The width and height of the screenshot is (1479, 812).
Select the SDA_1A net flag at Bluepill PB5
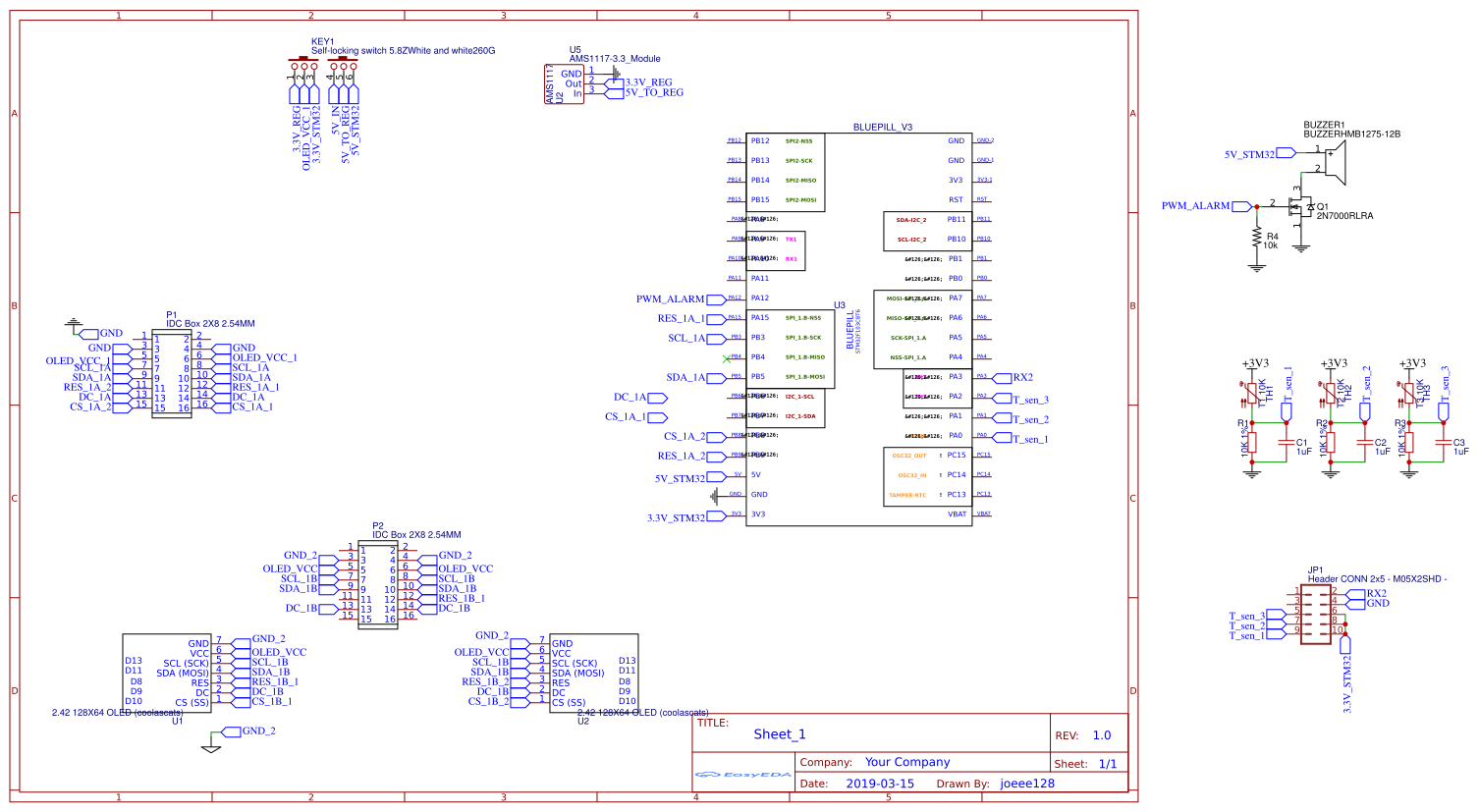pos(695,378)
